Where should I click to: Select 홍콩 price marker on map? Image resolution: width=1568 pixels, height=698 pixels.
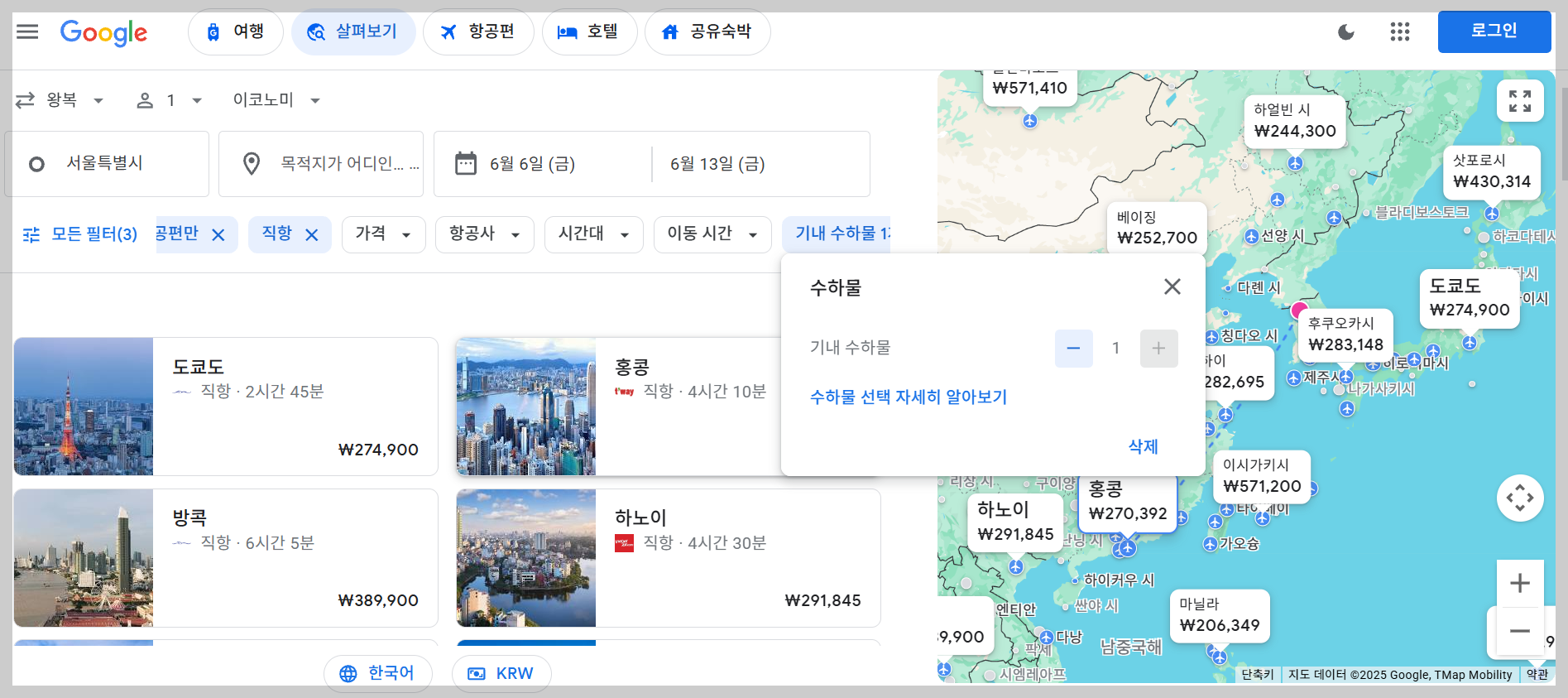click(x=1128, y=503)
